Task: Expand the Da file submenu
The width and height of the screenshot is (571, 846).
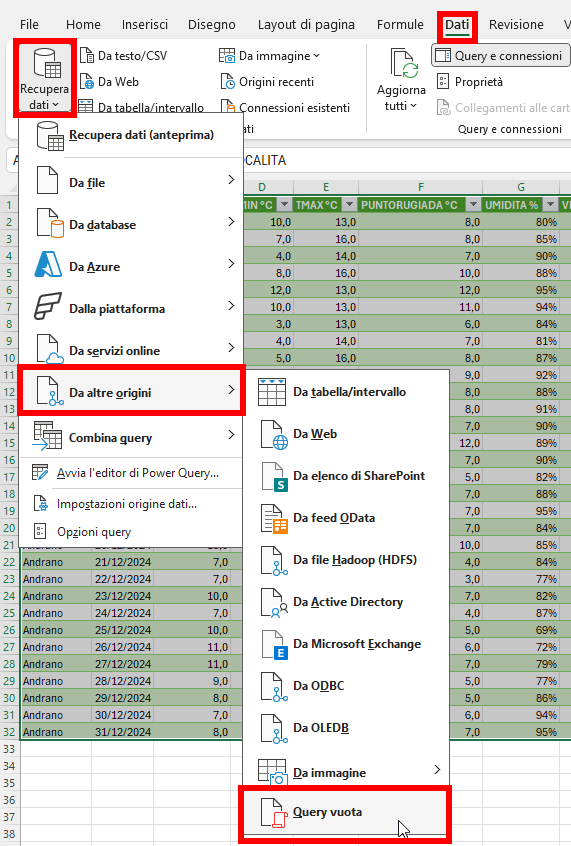Action: click(131, 182)
